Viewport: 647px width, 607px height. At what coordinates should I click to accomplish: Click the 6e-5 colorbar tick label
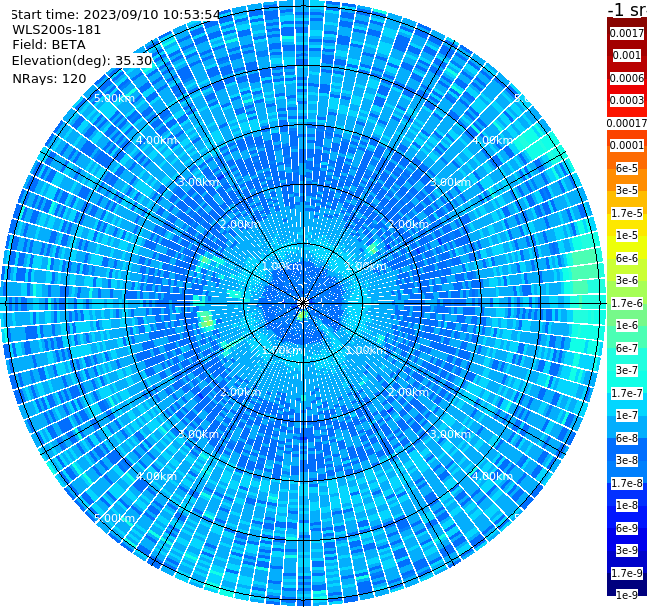pyautogui.click(x=627, y=168)
